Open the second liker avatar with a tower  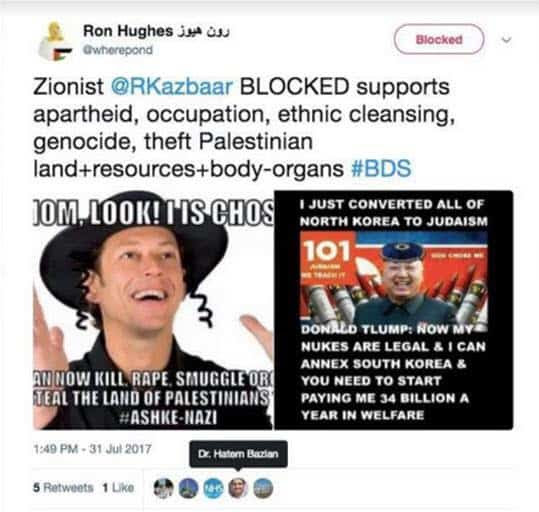tap(189, 488)
